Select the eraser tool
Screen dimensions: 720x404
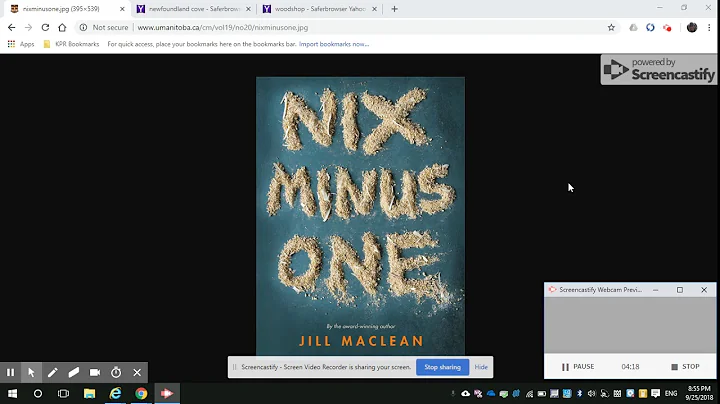73,372
